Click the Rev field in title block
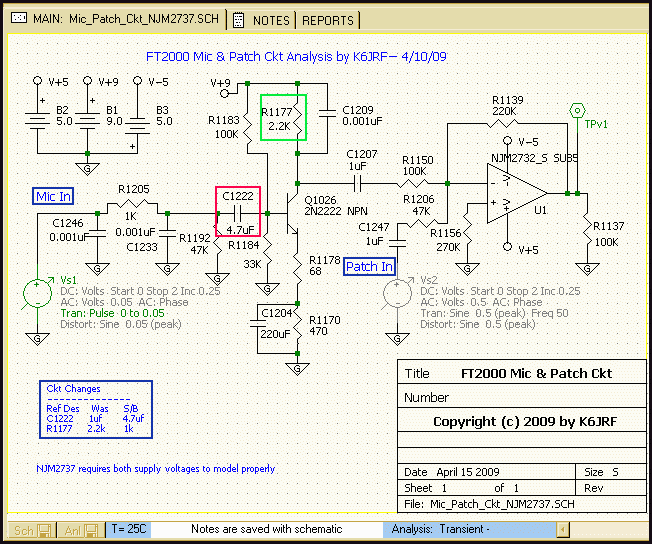Screen dimensions: 652x544 coord(611,488)
